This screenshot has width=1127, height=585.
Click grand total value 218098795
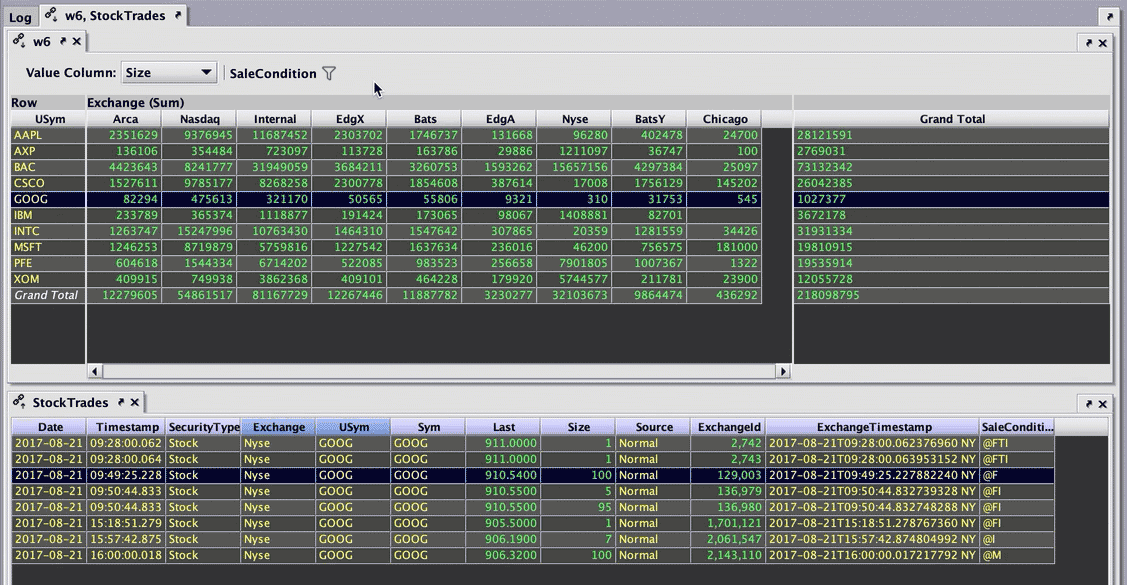pyautogui.click(x=952, y=295)
